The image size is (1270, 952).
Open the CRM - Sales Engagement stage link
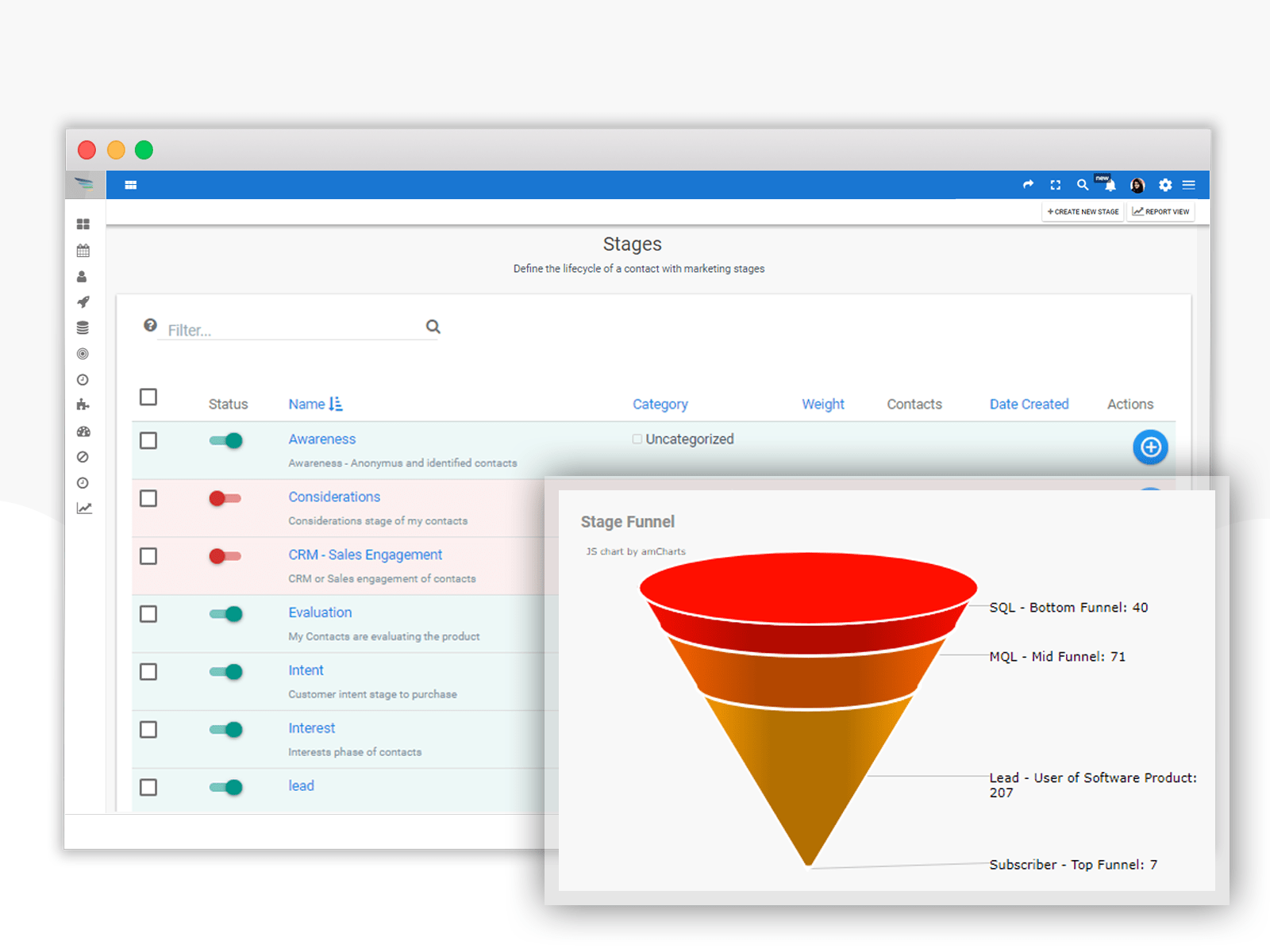[365, 555]
